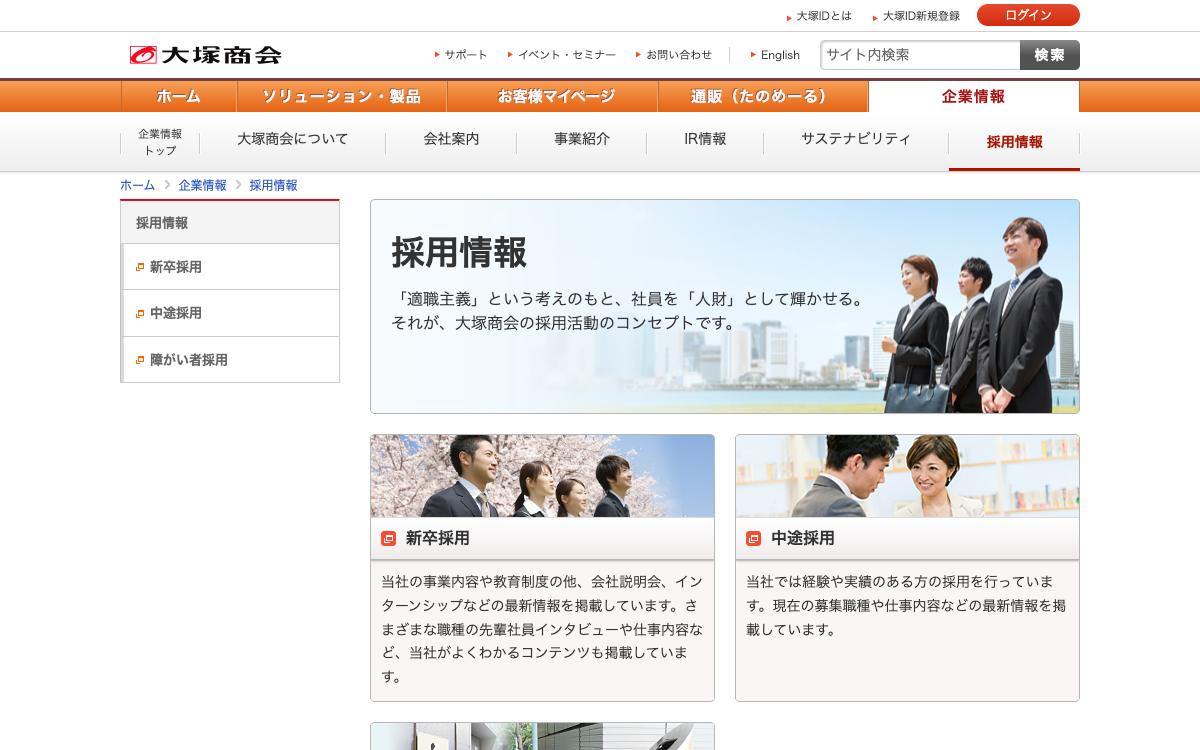Select the 通販（たのめーる）tab
The image size is (1200, 750).
[763, 97]
